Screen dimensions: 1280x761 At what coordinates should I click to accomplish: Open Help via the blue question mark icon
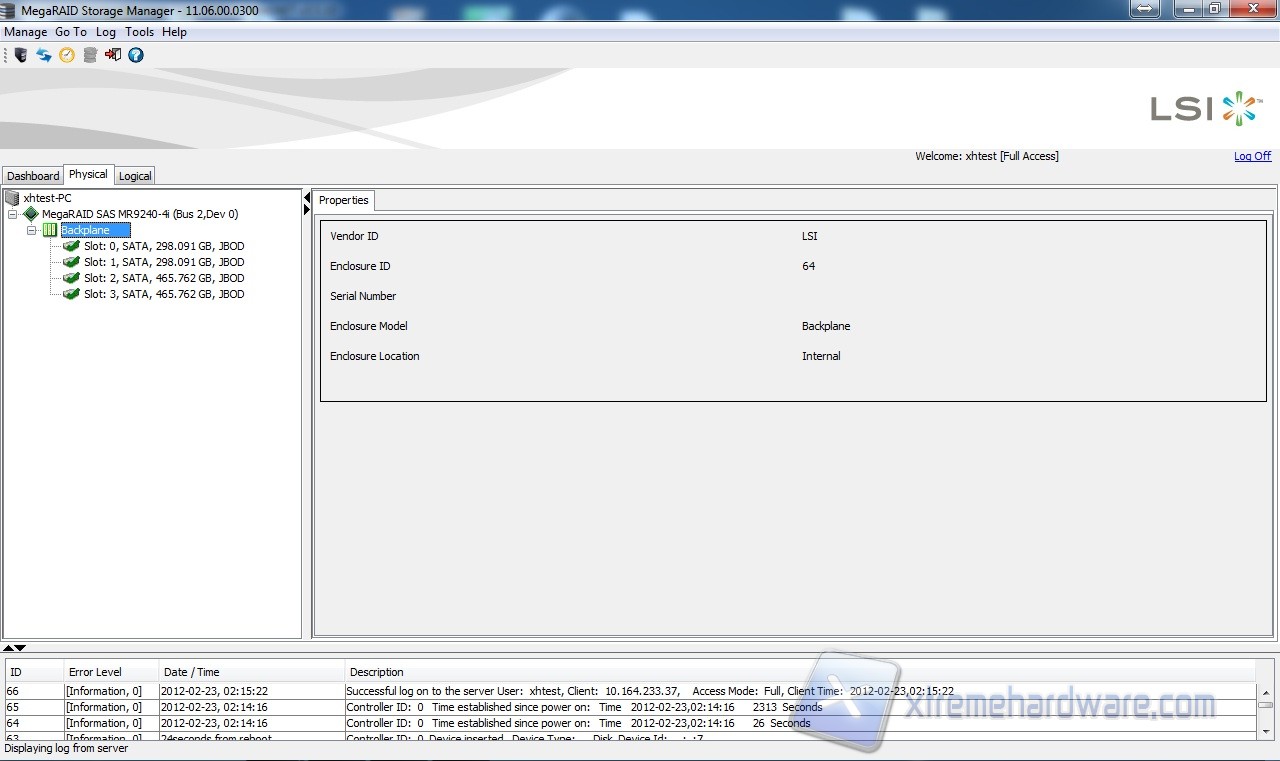(x=136, y=55)
